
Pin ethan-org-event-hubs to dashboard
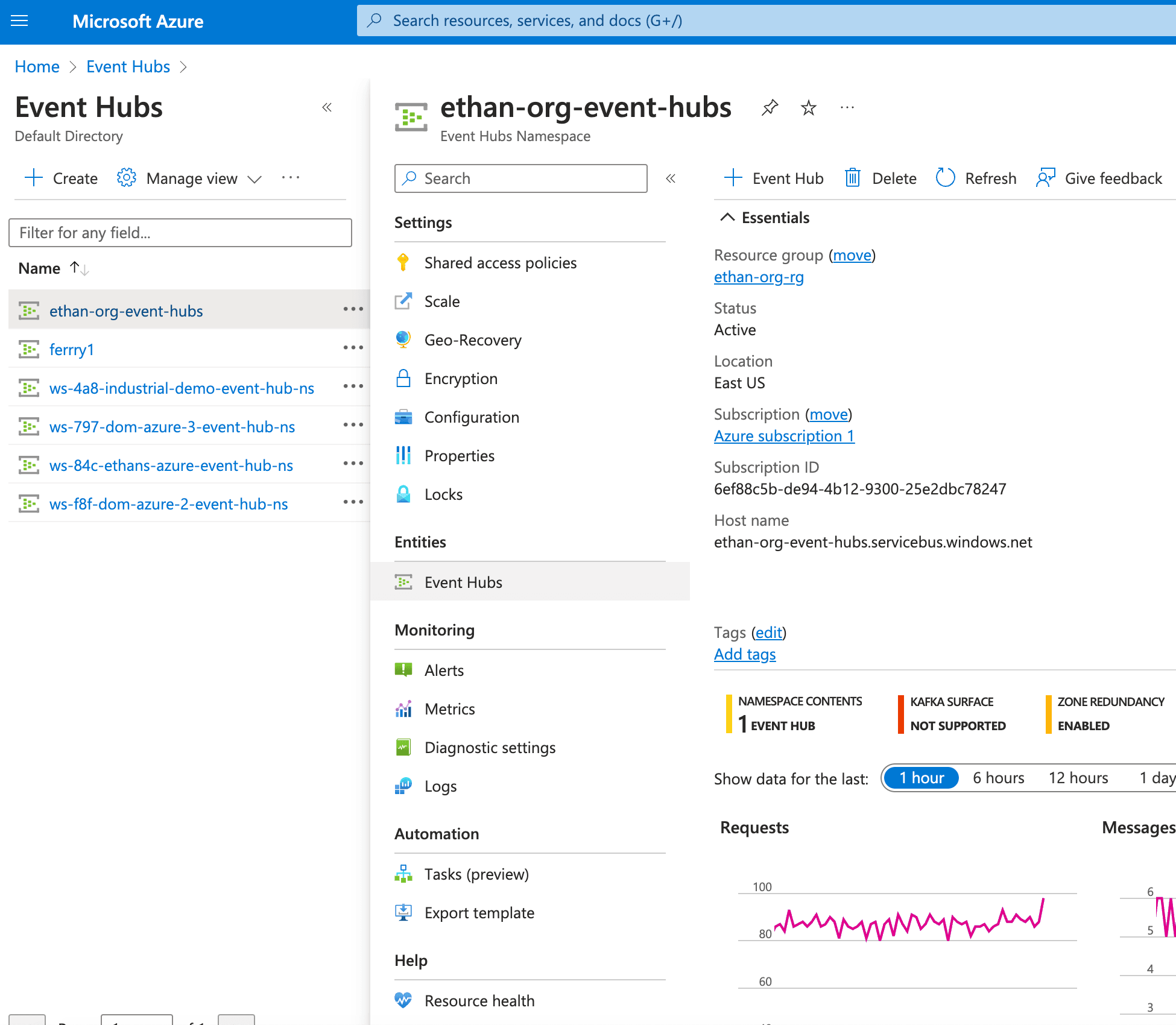(x=770, y=108)
